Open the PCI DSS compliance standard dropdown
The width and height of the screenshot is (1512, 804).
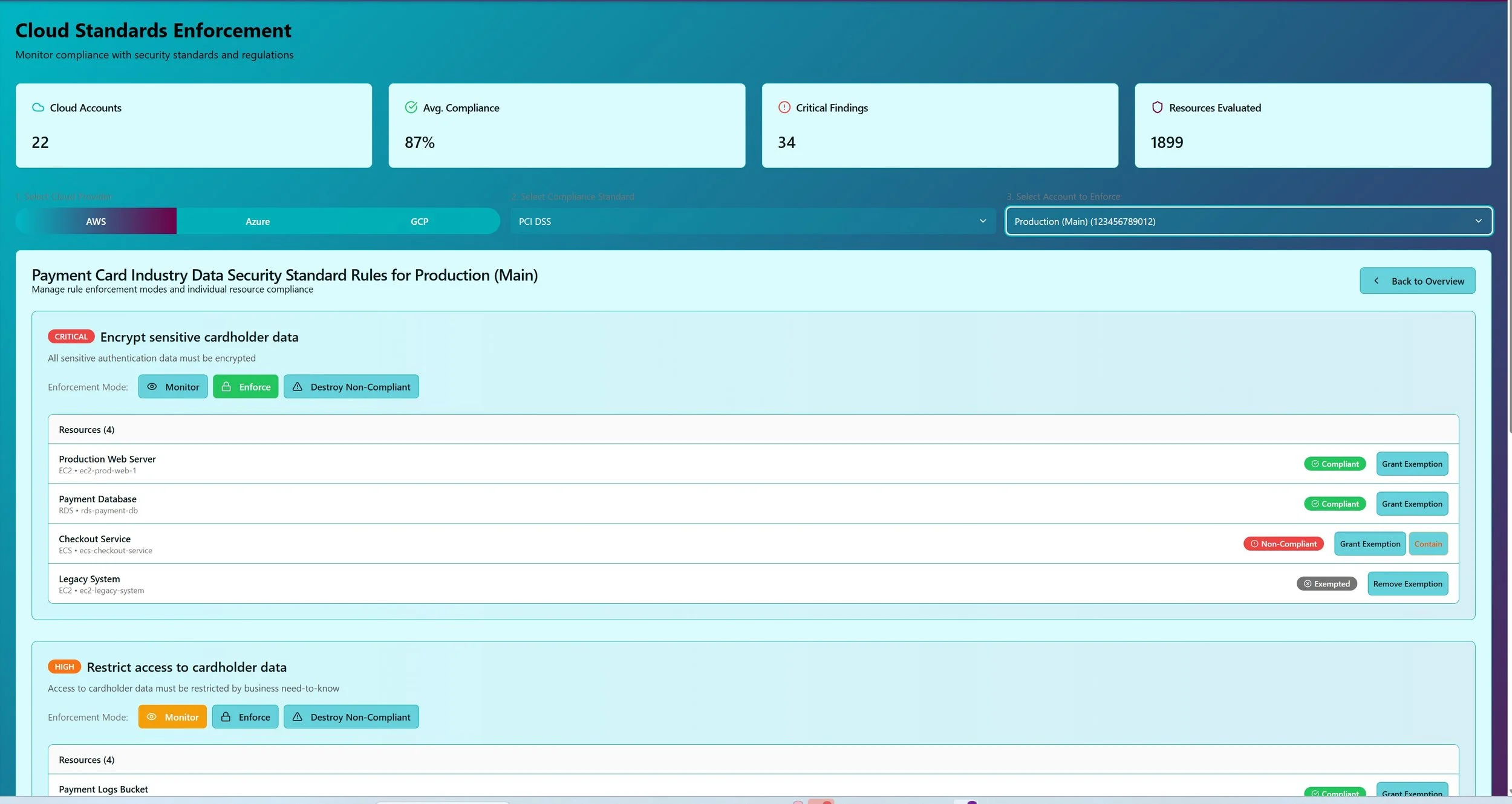pyautogui.click(x=752, y=221)
